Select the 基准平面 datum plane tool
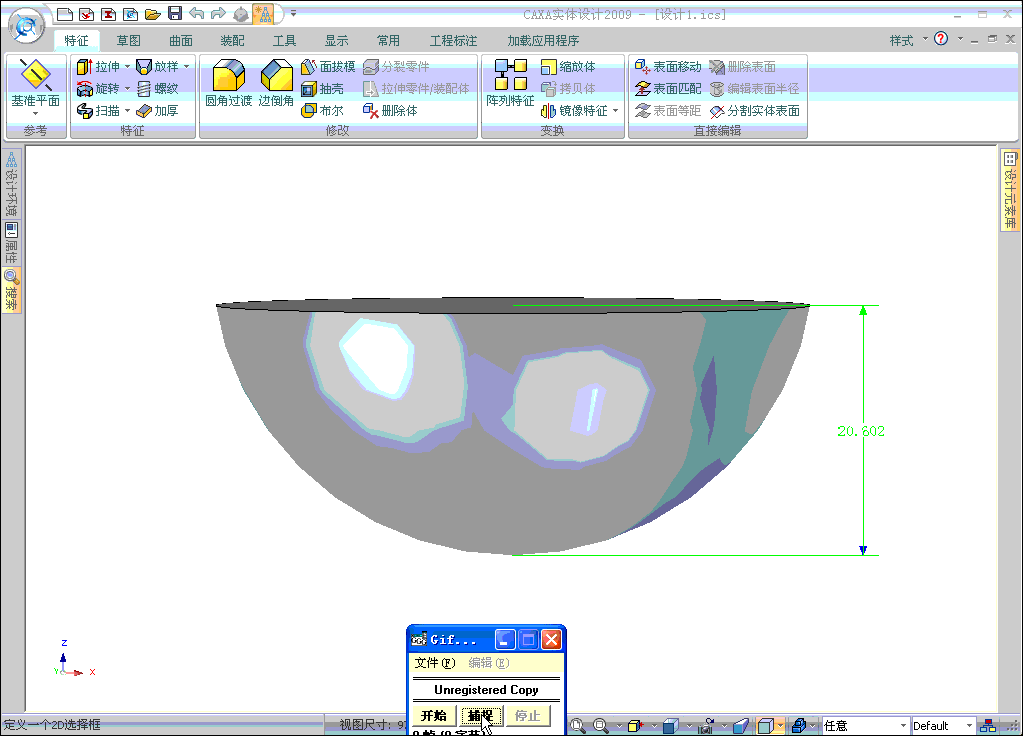1023x736 pixels. pyautogui.click(x=35, y=84)
